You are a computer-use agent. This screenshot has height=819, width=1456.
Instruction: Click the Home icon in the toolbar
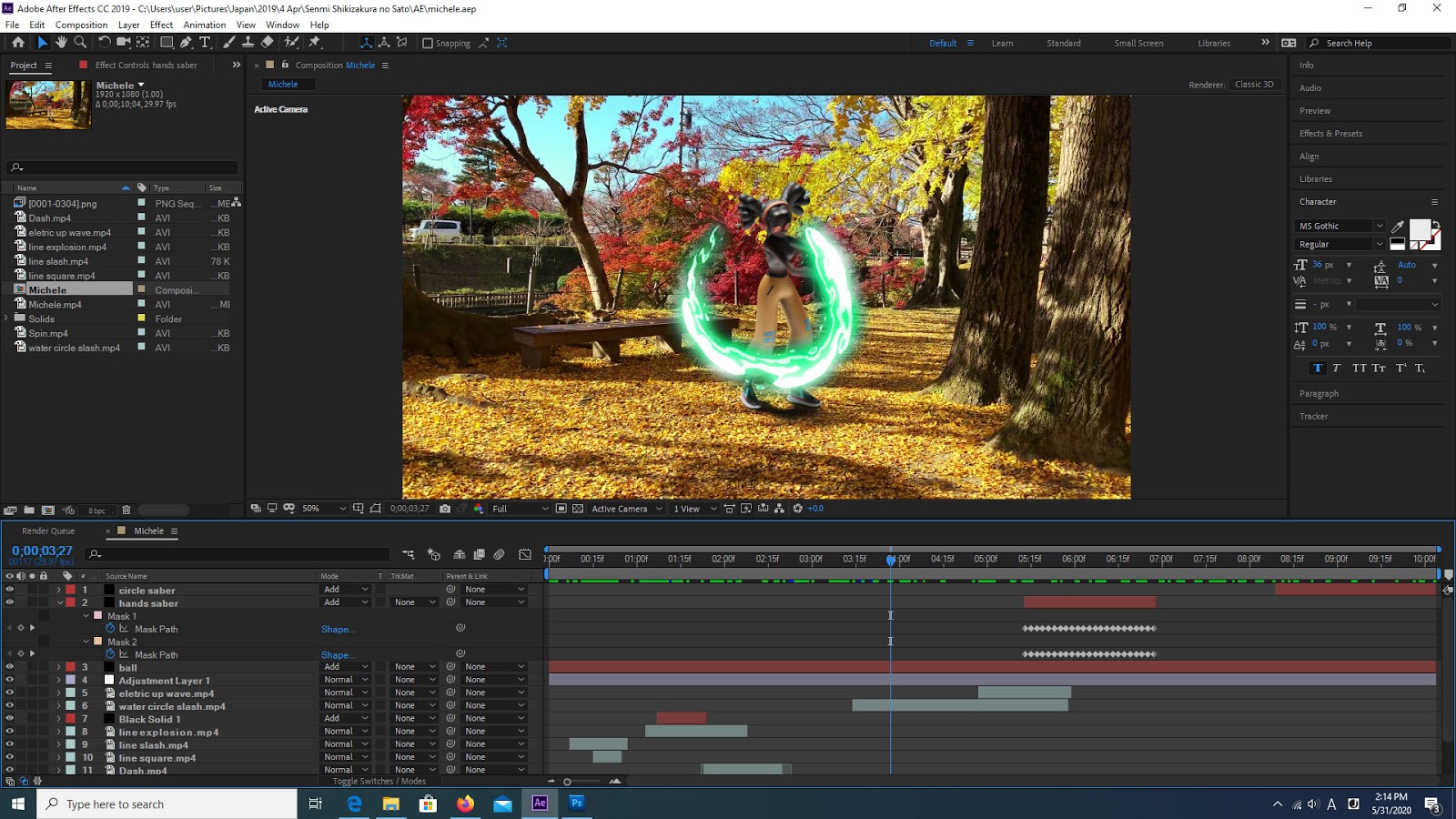(17, 42)
